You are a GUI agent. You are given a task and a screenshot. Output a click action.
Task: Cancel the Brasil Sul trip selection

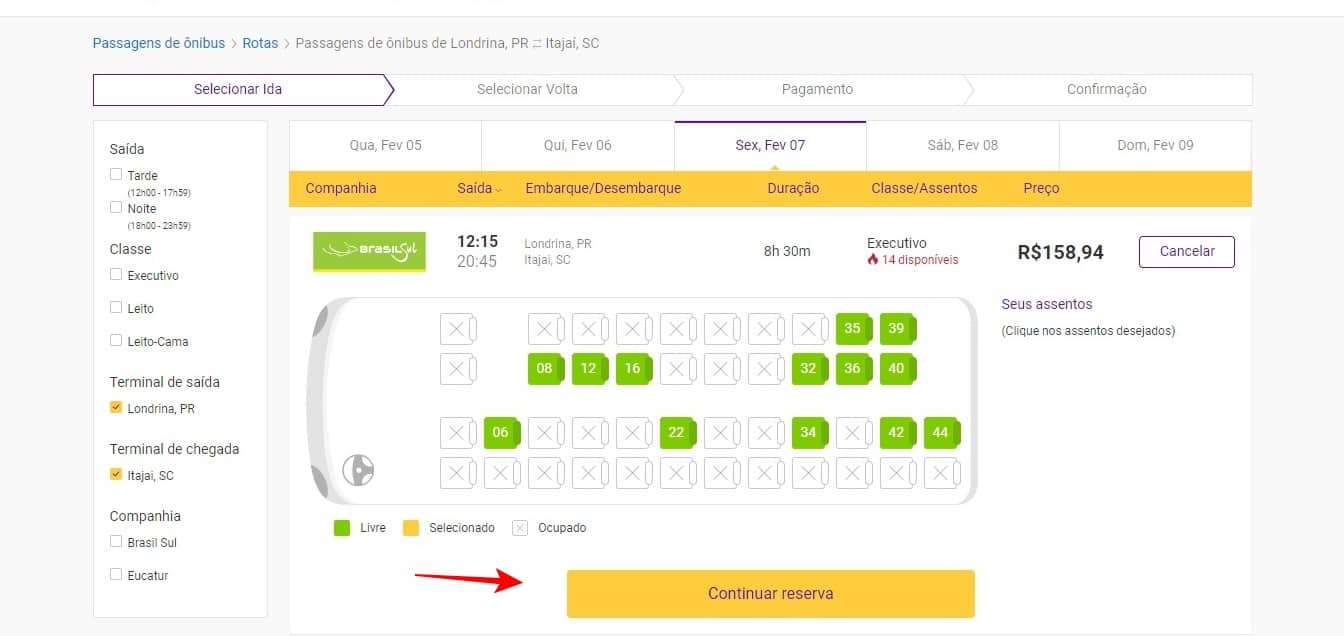(1187, 252)
